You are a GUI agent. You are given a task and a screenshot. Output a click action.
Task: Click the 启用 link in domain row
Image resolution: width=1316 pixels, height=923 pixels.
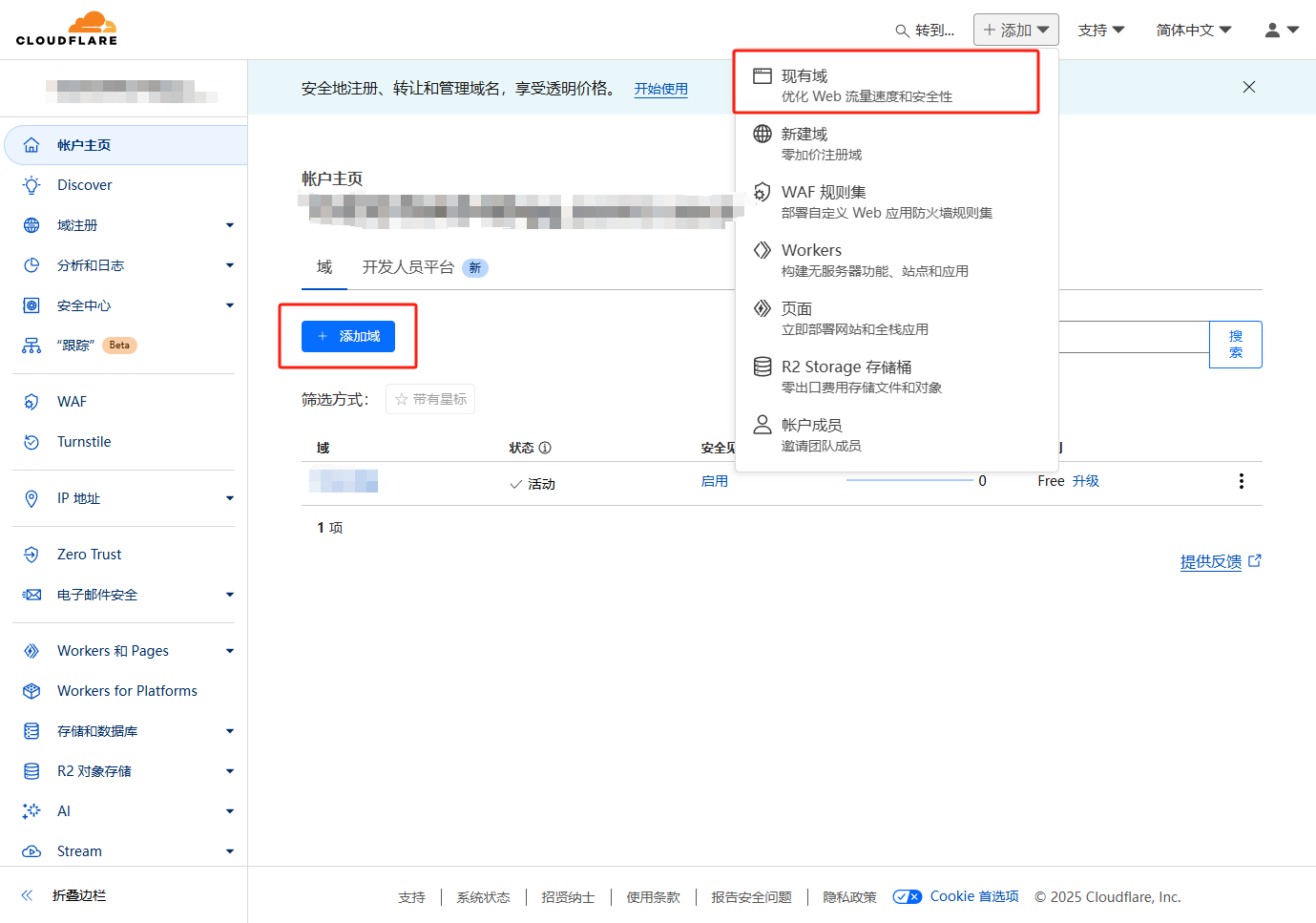click(715, 481)
